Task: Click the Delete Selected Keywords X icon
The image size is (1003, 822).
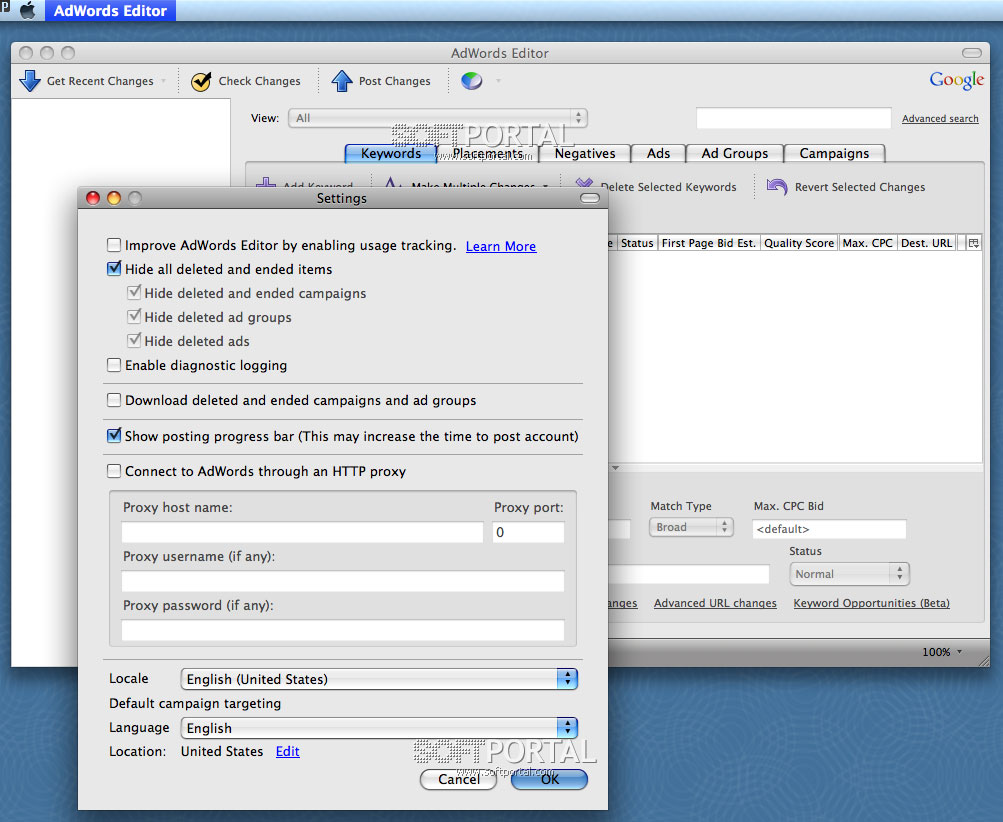Action: pyautogui.click(x=584, y=184)
